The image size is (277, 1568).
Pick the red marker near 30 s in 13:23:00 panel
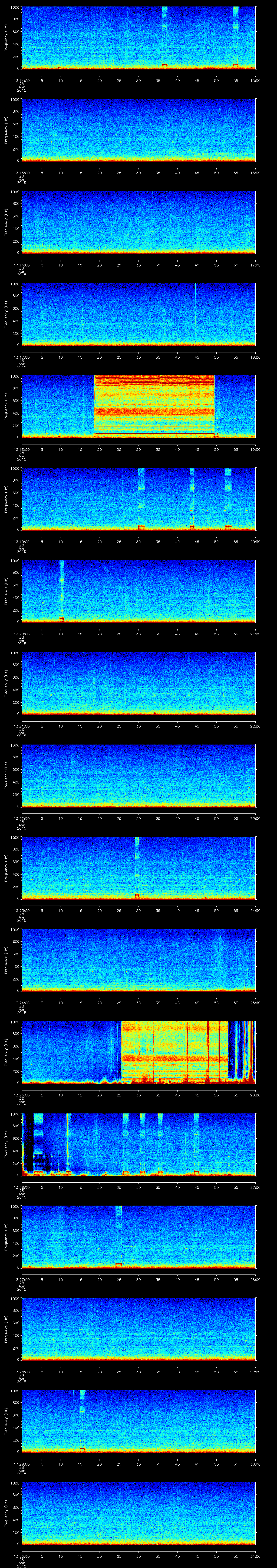pos(137,895)
